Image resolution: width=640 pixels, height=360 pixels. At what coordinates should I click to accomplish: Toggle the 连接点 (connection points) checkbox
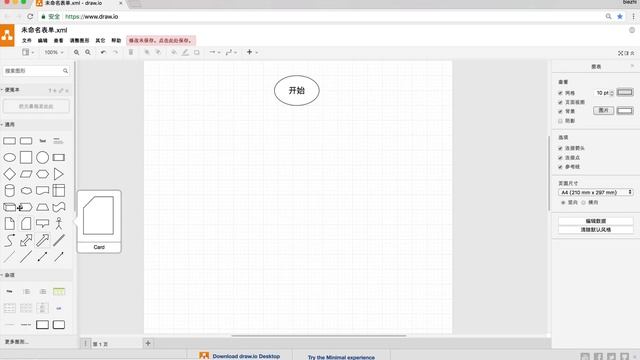pyautogui.click(x=560, y=158)
